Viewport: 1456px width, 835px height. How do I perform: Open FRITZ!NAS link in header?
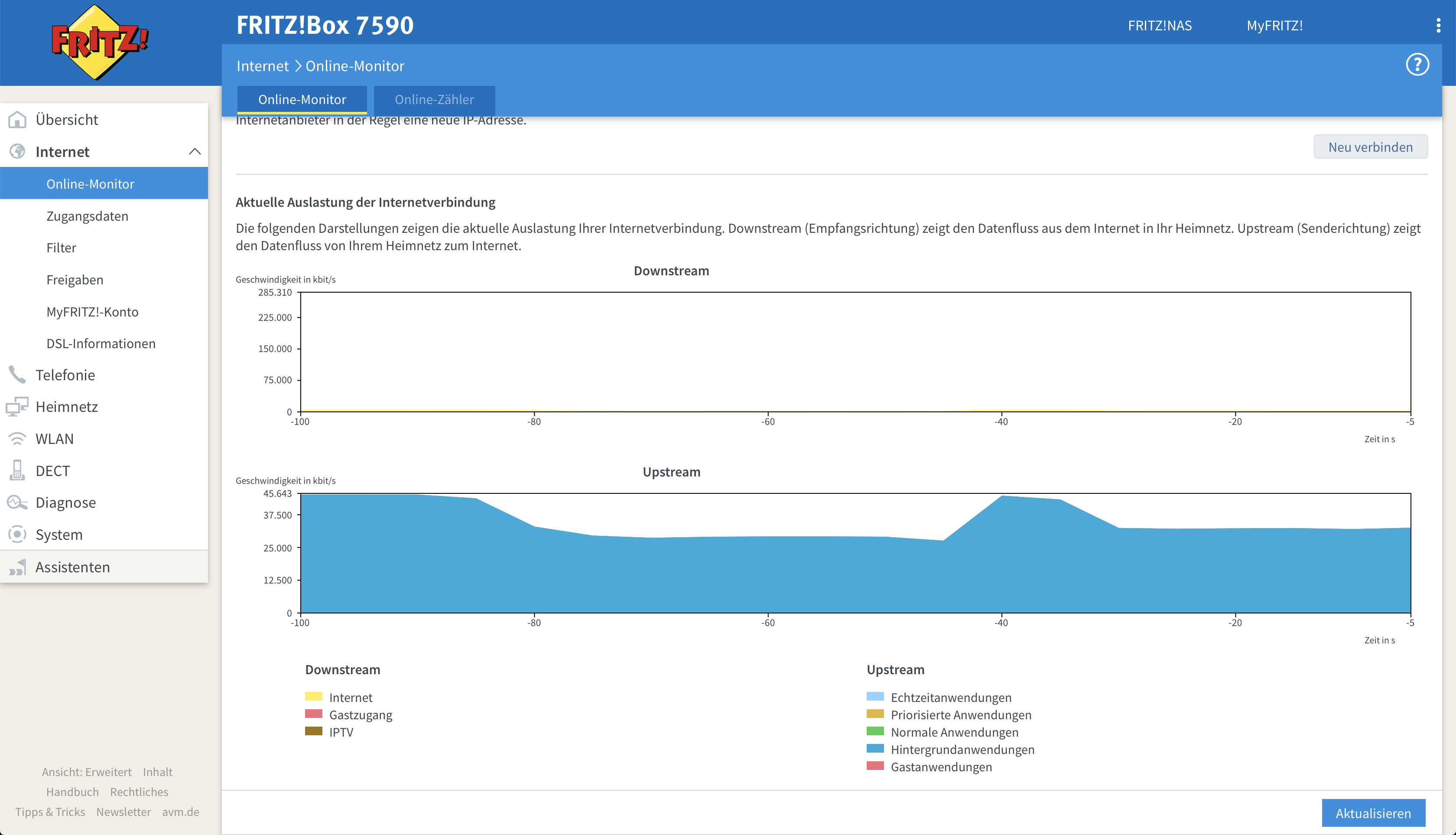pyautogui.click(x=1160, y=26)
